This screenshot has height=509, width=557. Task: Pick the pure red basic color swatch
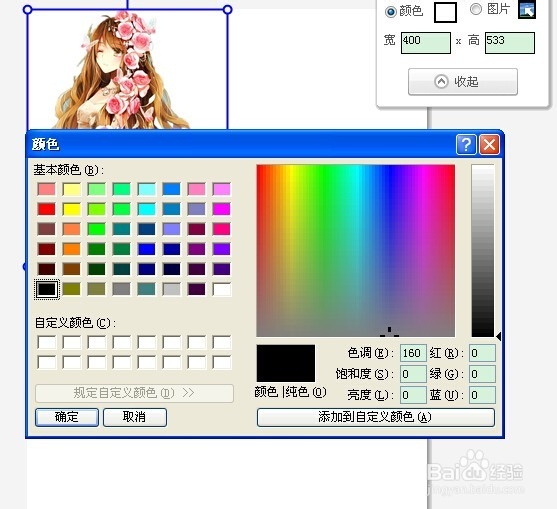coord(47,209)
